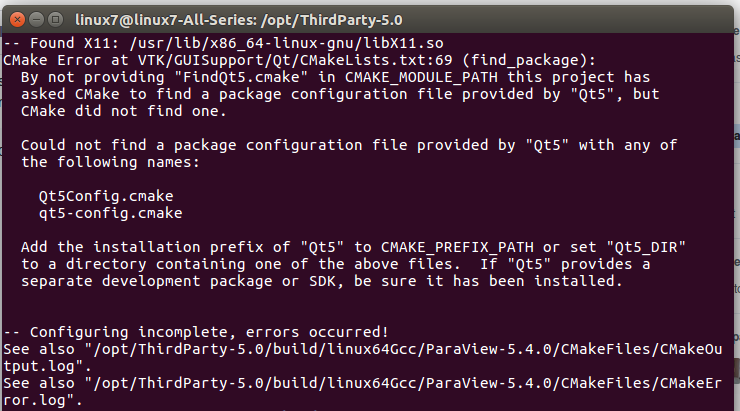Click the libX11.so path in first line
Viewport: 740px width, 411px height.
point(286,43)
